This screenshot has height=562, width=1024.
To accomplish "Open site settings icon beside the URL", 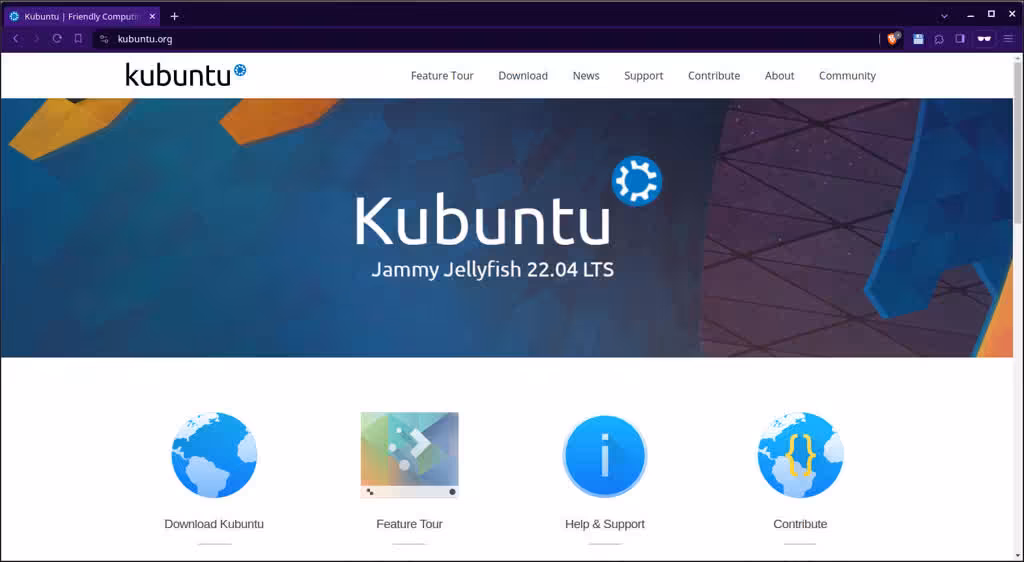I will pyautogui.click(x=104, y=39).
